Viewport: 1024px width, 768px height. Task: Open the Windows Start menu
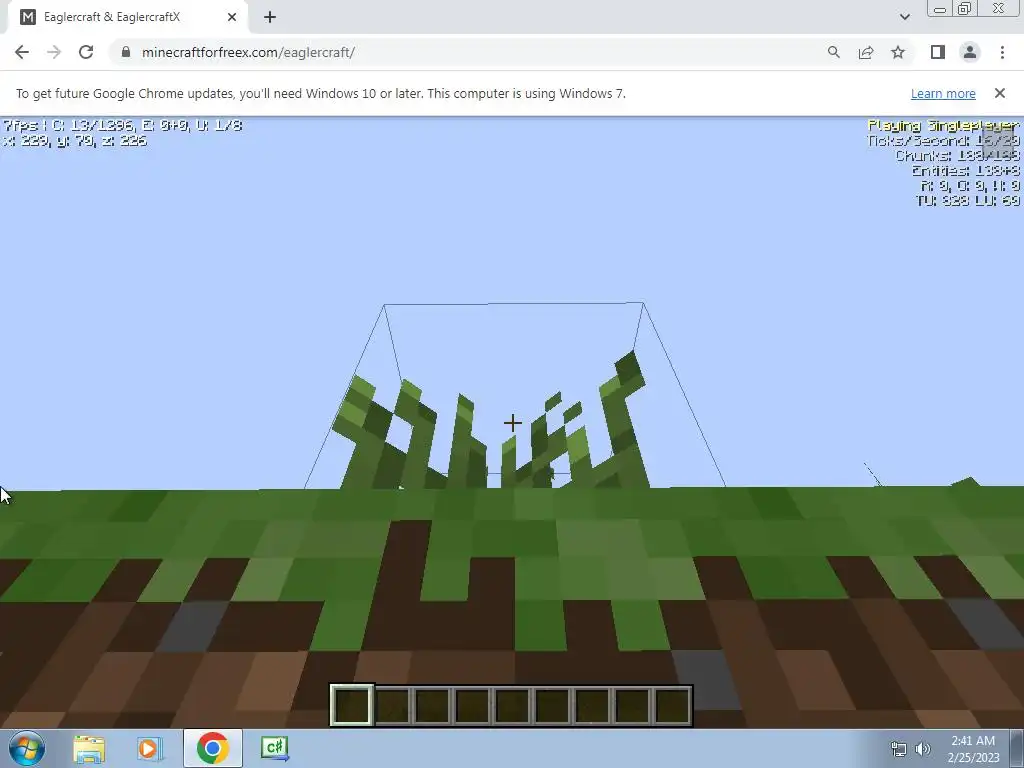click(x=27, y=748)
